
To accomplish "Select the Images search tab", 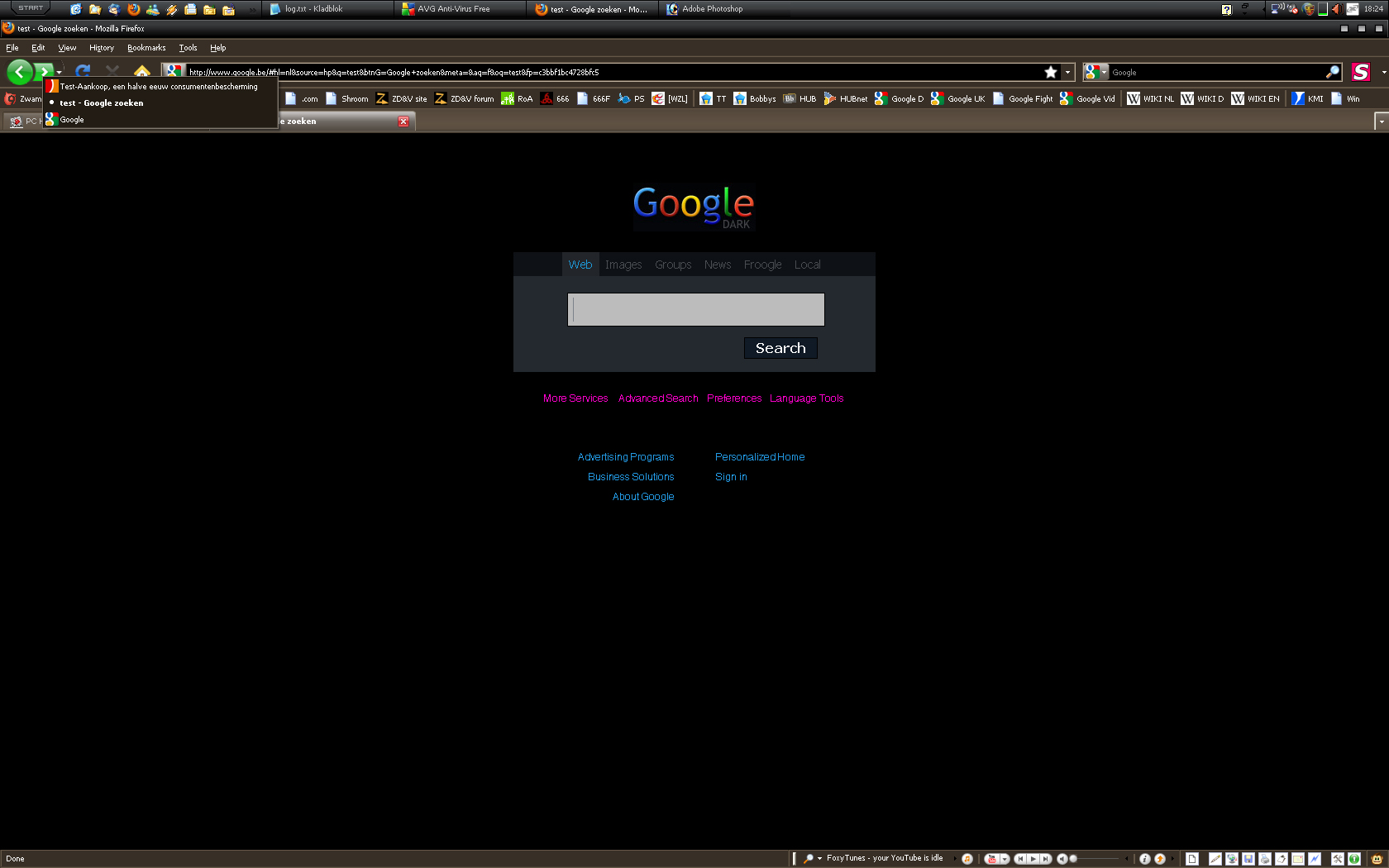I will click(x=623, y=265).
